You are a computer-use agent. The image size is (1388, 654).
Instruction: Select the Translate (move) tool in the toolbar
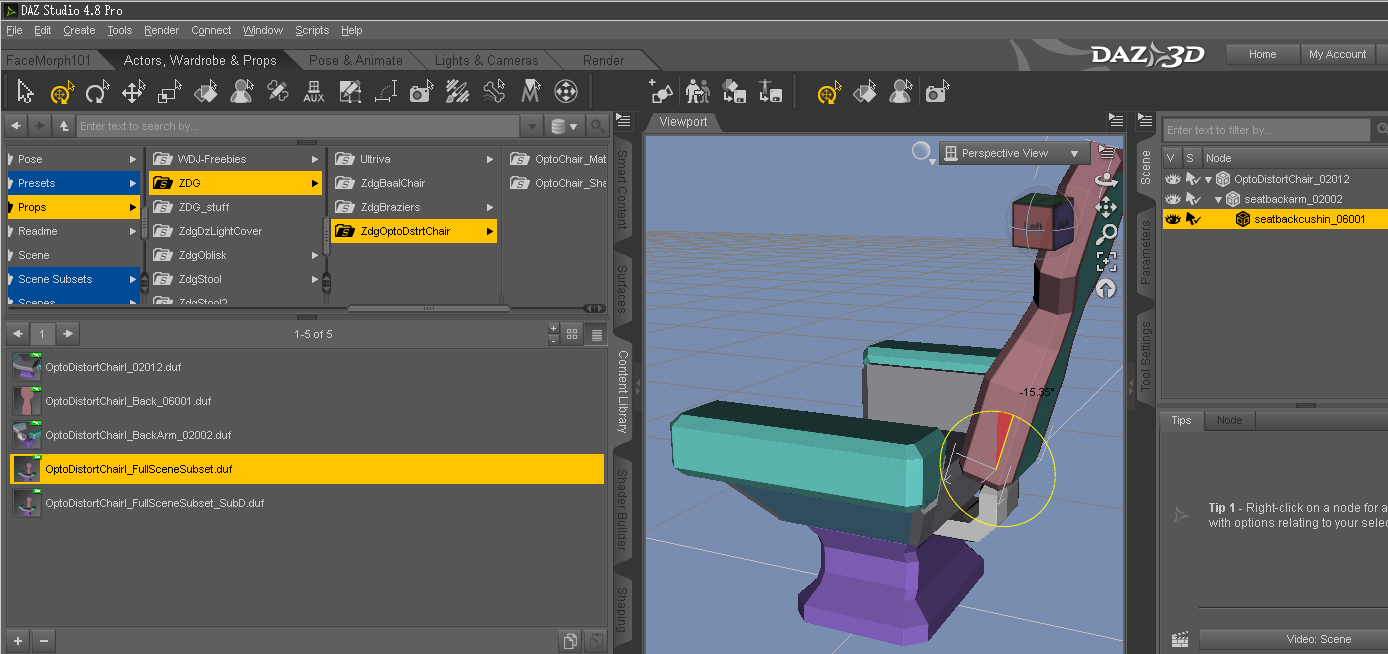click(133, 93)
